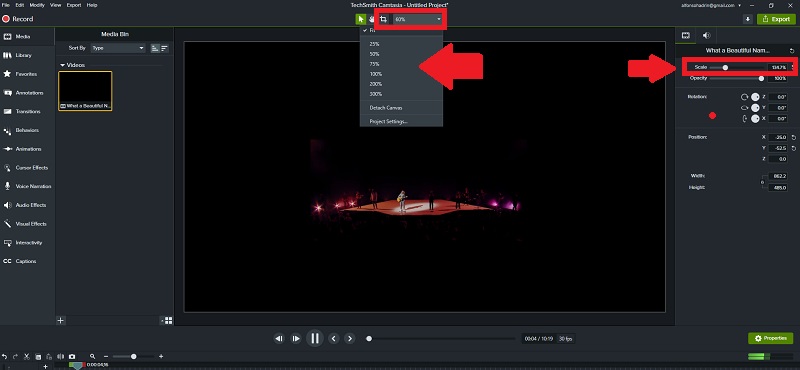Open the visual properties tab
The image size is (800, 370).
686,36
